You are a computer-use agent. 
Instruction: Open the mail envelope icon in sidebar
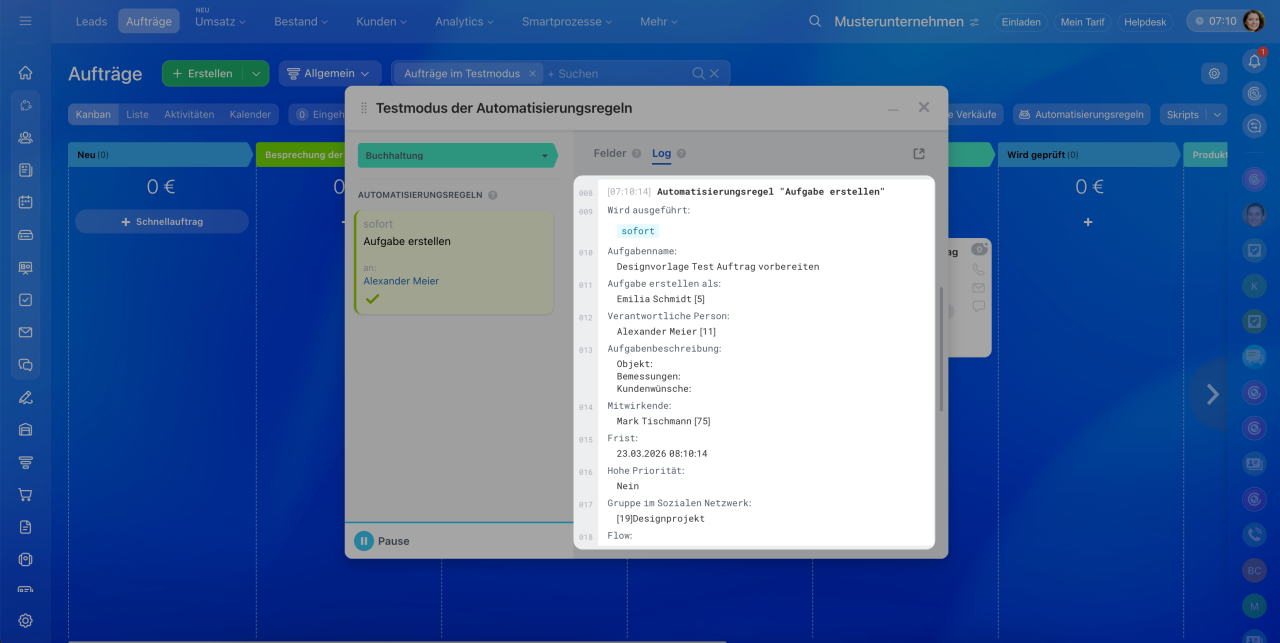(25, 332)
